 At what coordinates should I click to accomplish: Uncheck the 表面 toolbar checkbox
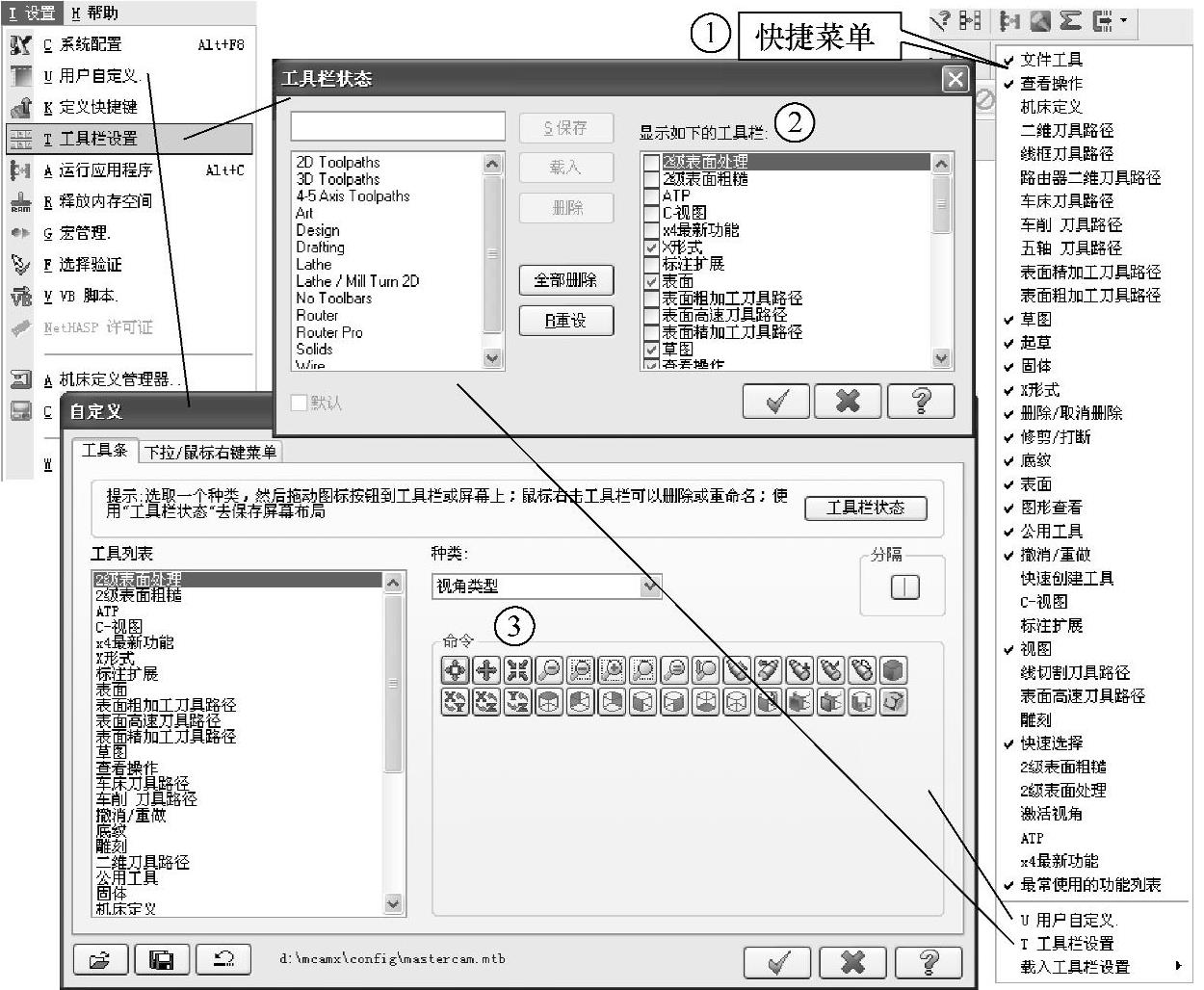652,281
